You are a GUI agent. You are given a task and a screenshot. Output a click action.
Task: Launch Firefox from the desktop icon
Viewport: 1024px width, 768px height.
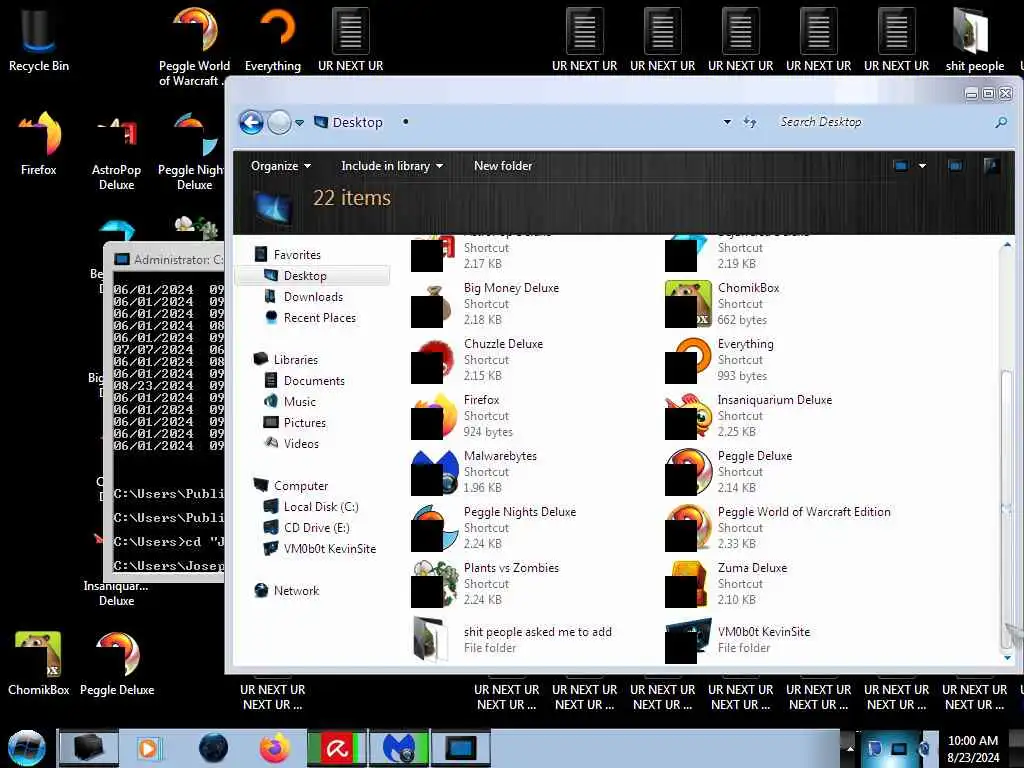[x=39, y=144]
